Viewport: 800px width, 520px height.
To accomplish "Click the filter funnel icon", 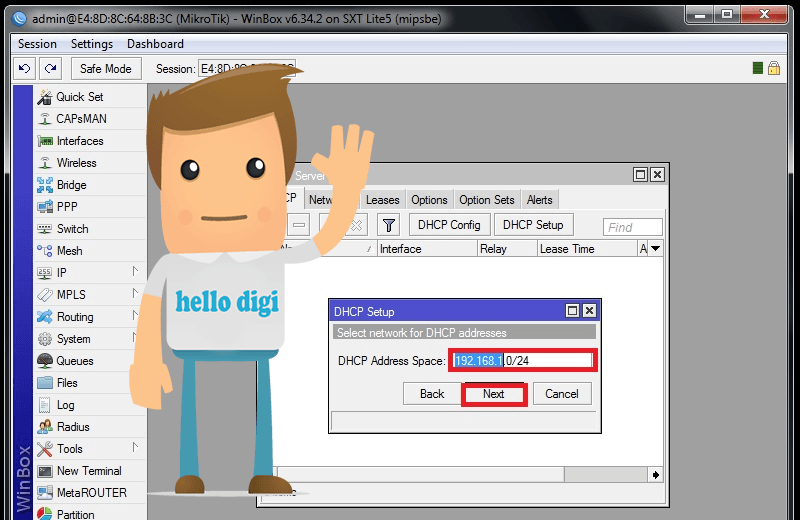I will [x=389, y=225].
